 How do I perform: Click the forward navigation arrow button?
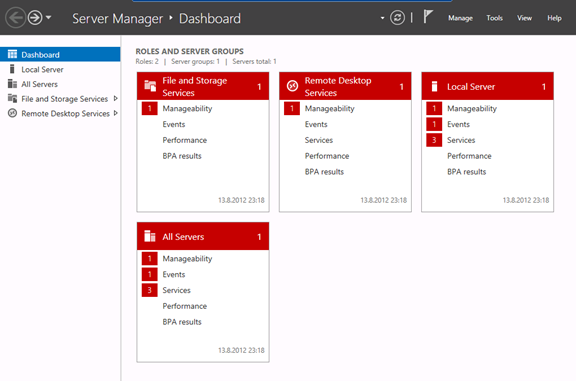tap(35, 18)
